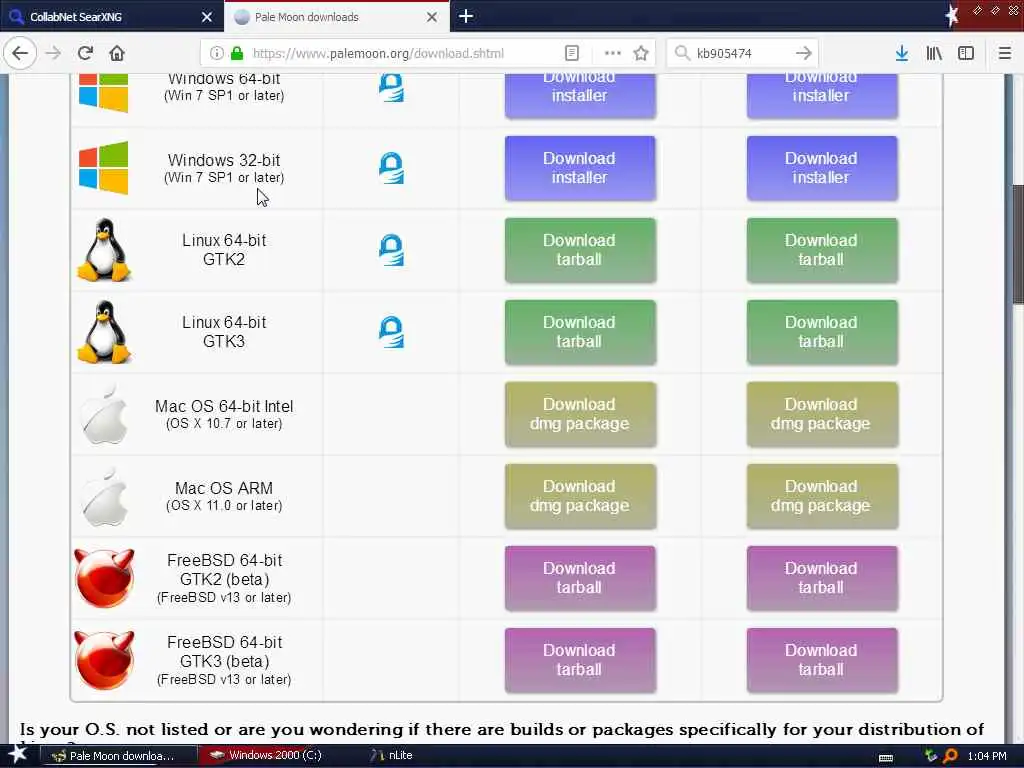The width and height of the screenshot is (1024, 768).
Task: Click first dmg package for Mac 64-bit Intel
Action: coord(580,414)
